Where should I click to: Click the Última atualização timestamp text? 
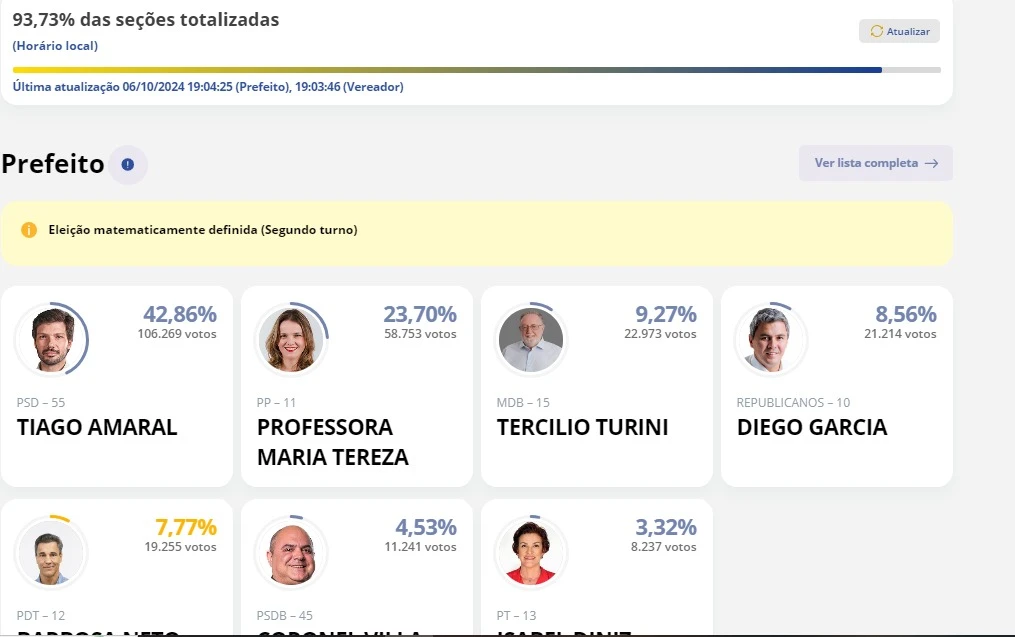pyautogui.click(x=208, y=87)
